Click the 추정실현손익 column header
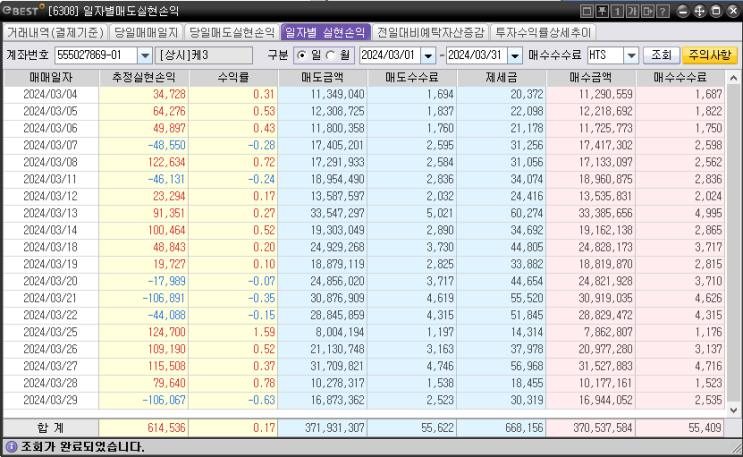 (x=144, y=78)
